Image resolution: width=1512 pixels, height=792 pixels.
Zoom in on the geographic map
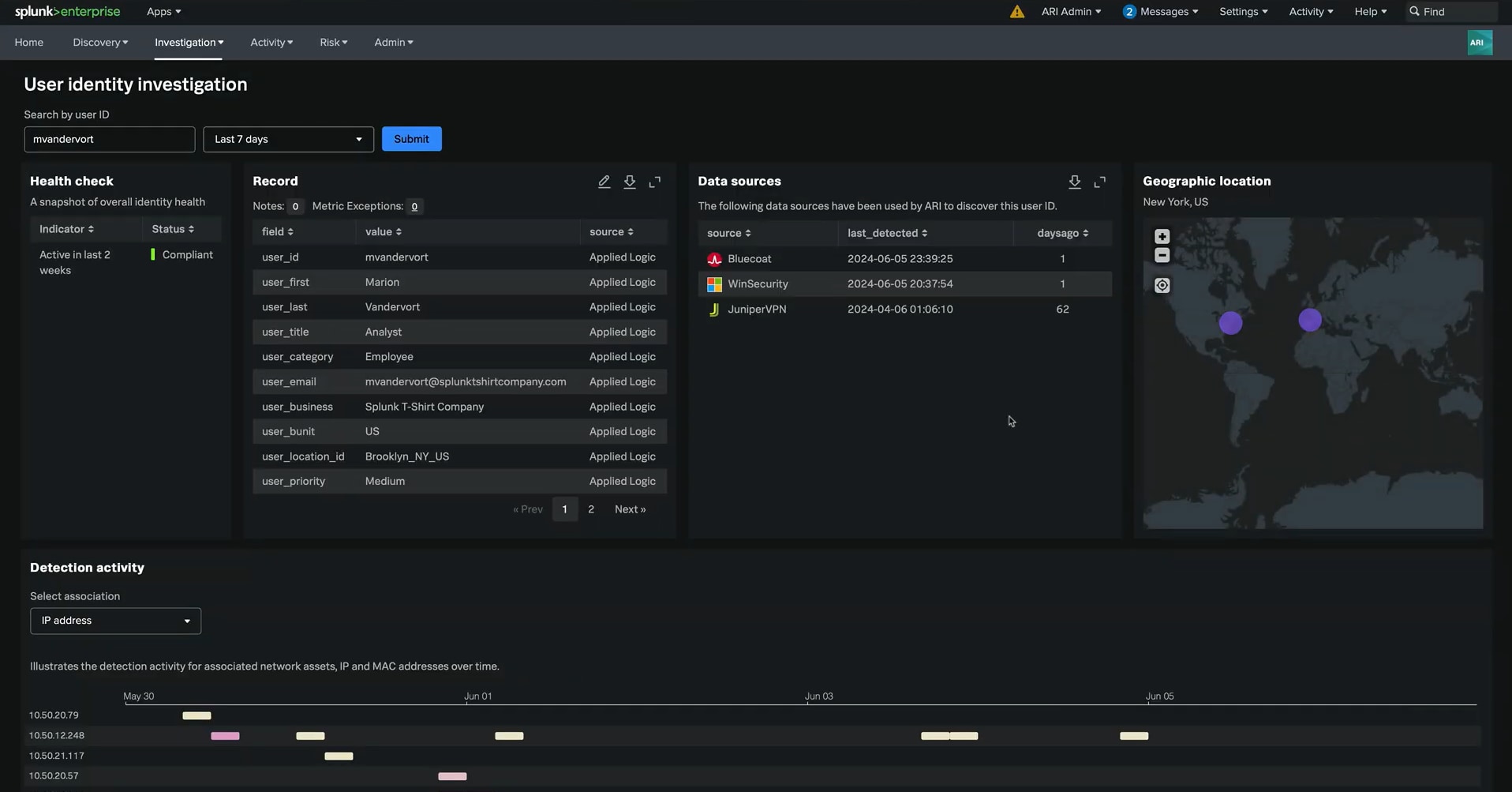[x=1162, y=236]
